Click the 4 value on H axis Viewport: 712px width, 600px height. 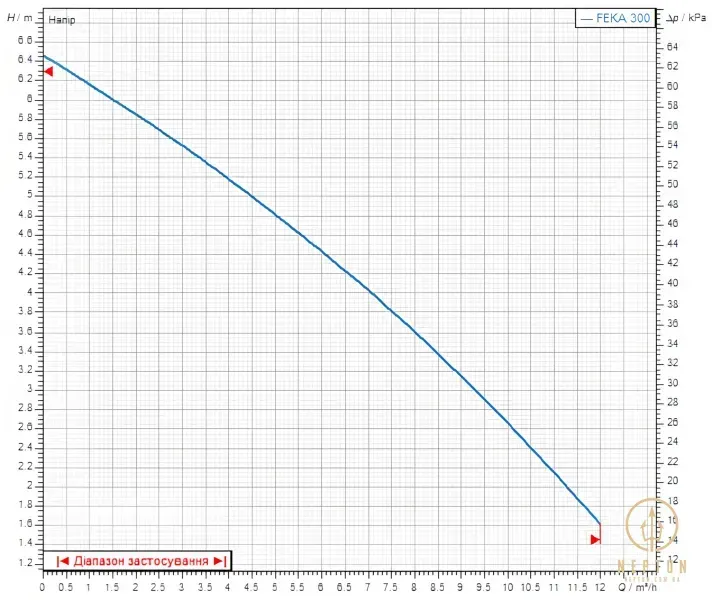[30, 292]
